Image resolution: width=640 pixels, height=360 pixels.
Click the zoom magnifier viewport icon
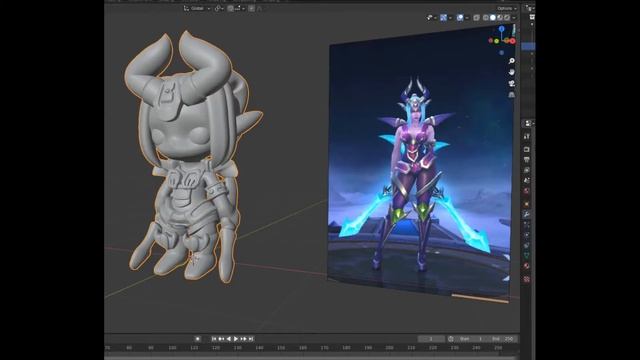point(511,61)
